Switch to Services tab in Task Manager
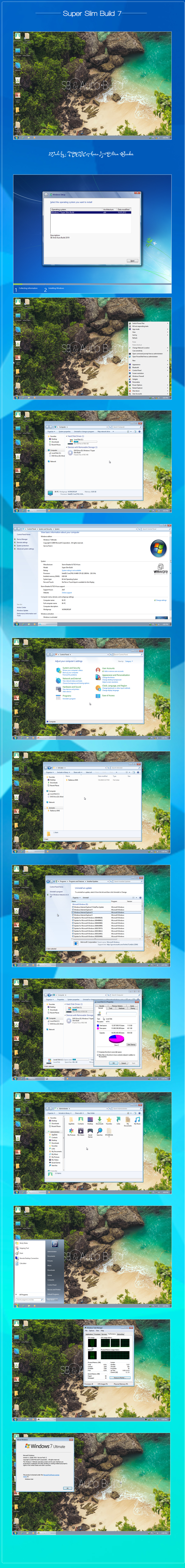 tap(104, 1334)
